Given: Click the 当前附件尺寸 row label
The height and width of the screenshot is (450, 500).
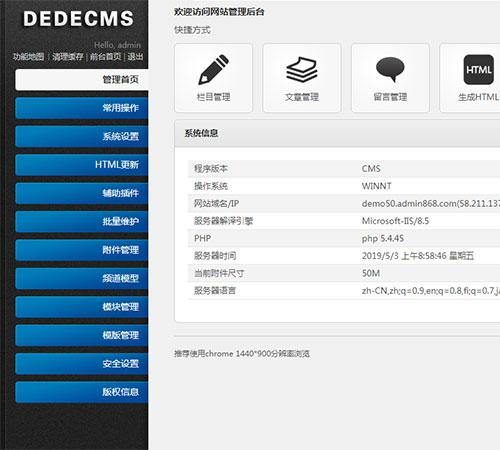Looking at the screenshot, I should 219,273.
